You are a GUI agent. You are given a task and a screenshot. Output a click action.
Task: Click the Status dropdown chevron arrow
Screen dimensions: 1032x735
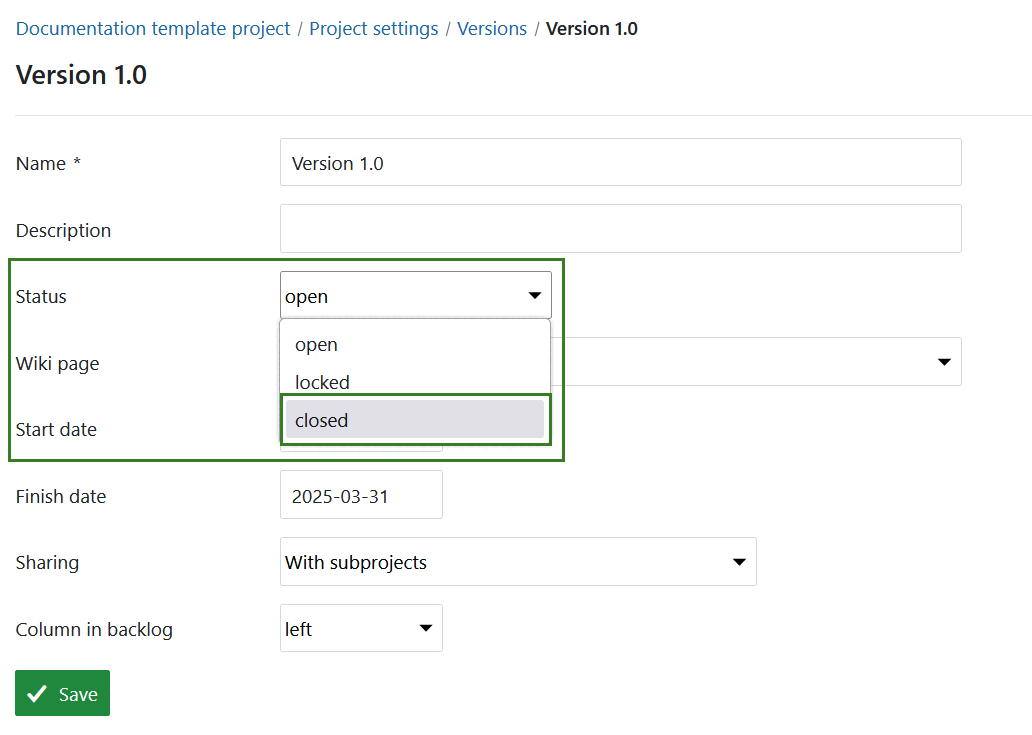[x=533, y=295]
